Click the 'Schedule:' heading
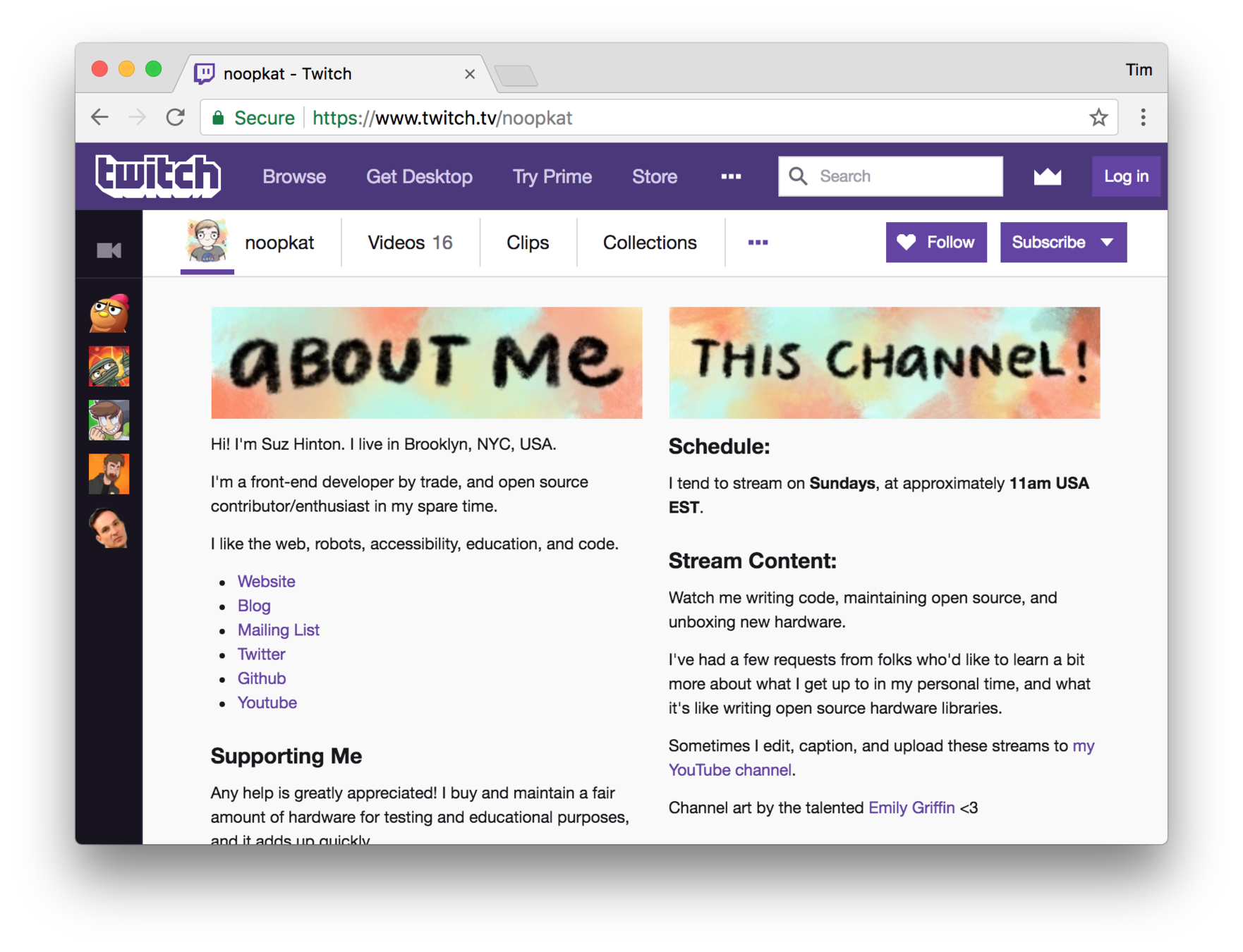The width and height of the screenshot is (1243, 952). [x=719, y=446]
